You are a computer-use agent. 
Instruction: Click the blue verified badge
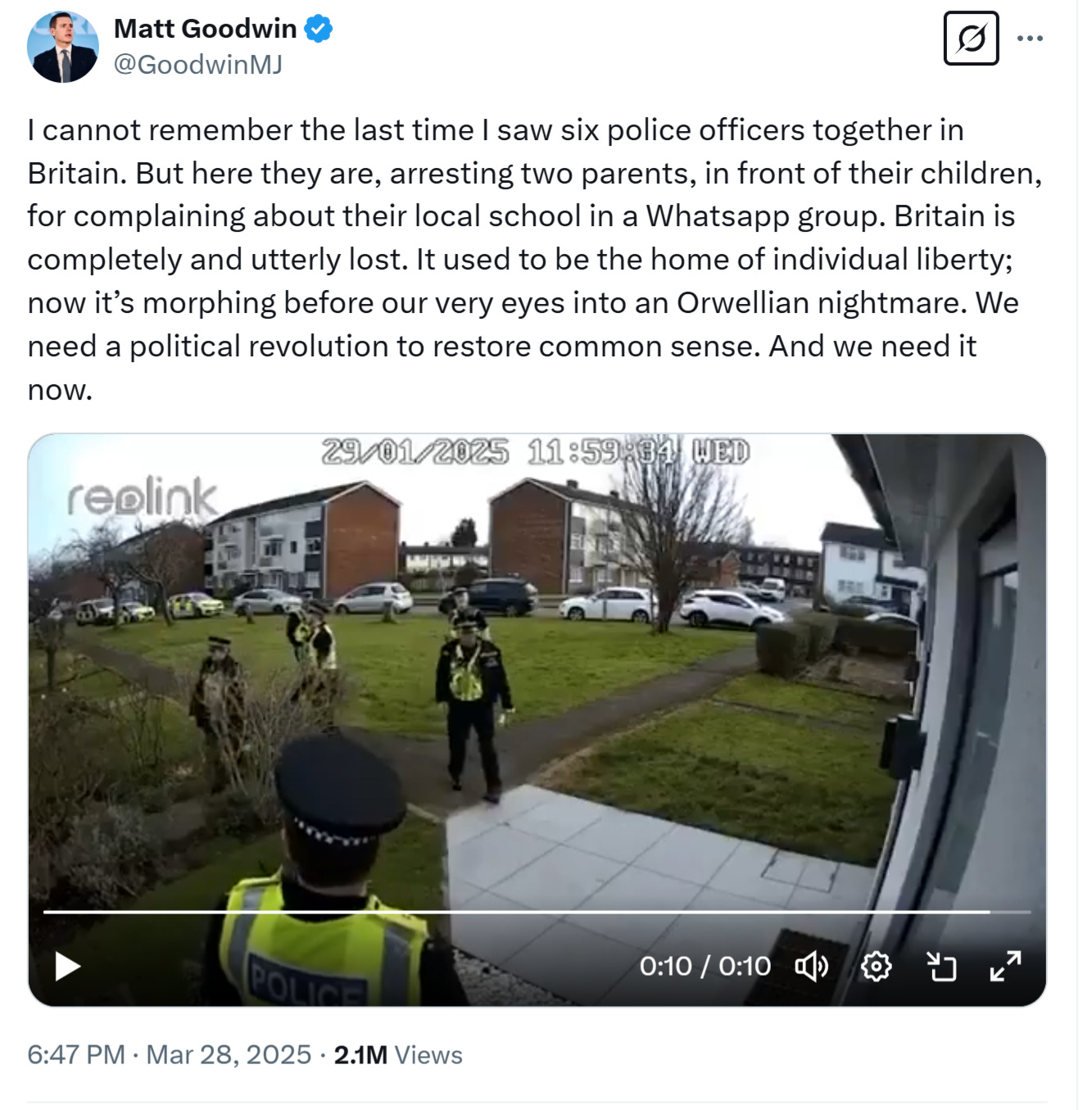[319, 29]
